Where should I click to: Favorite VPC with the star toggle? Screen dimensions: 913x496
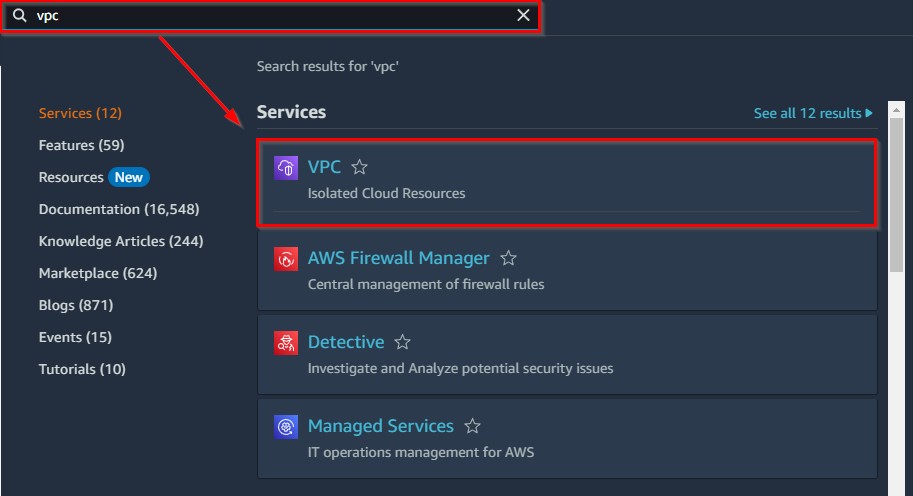tap(360, 168)
